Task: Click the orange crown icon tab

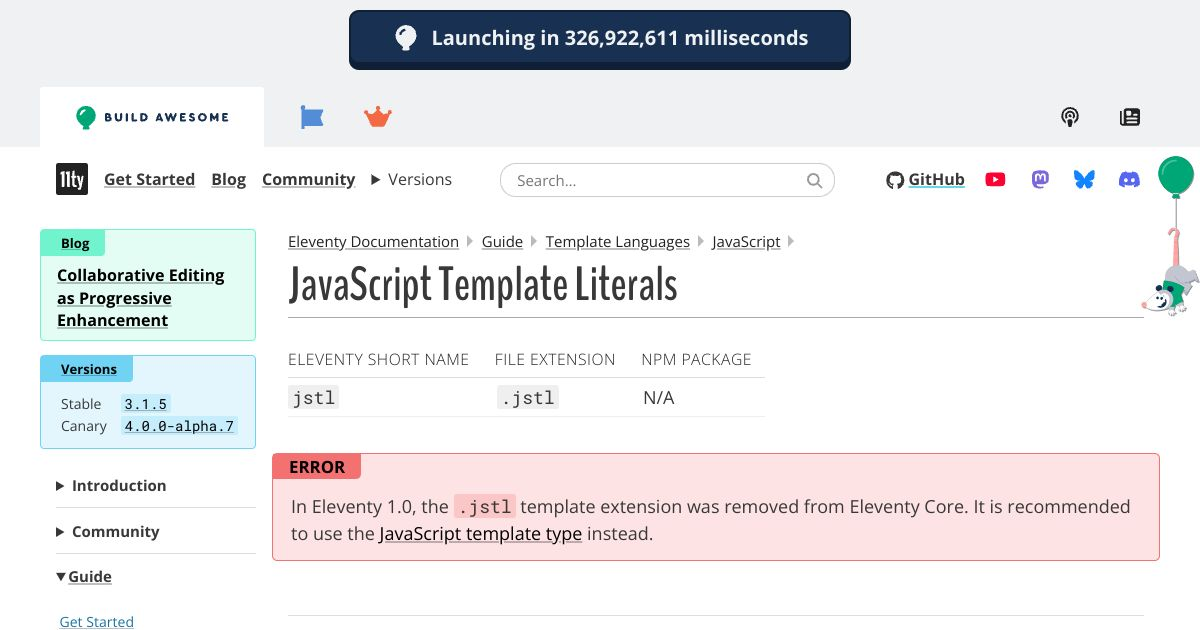Action: (377, 117)
